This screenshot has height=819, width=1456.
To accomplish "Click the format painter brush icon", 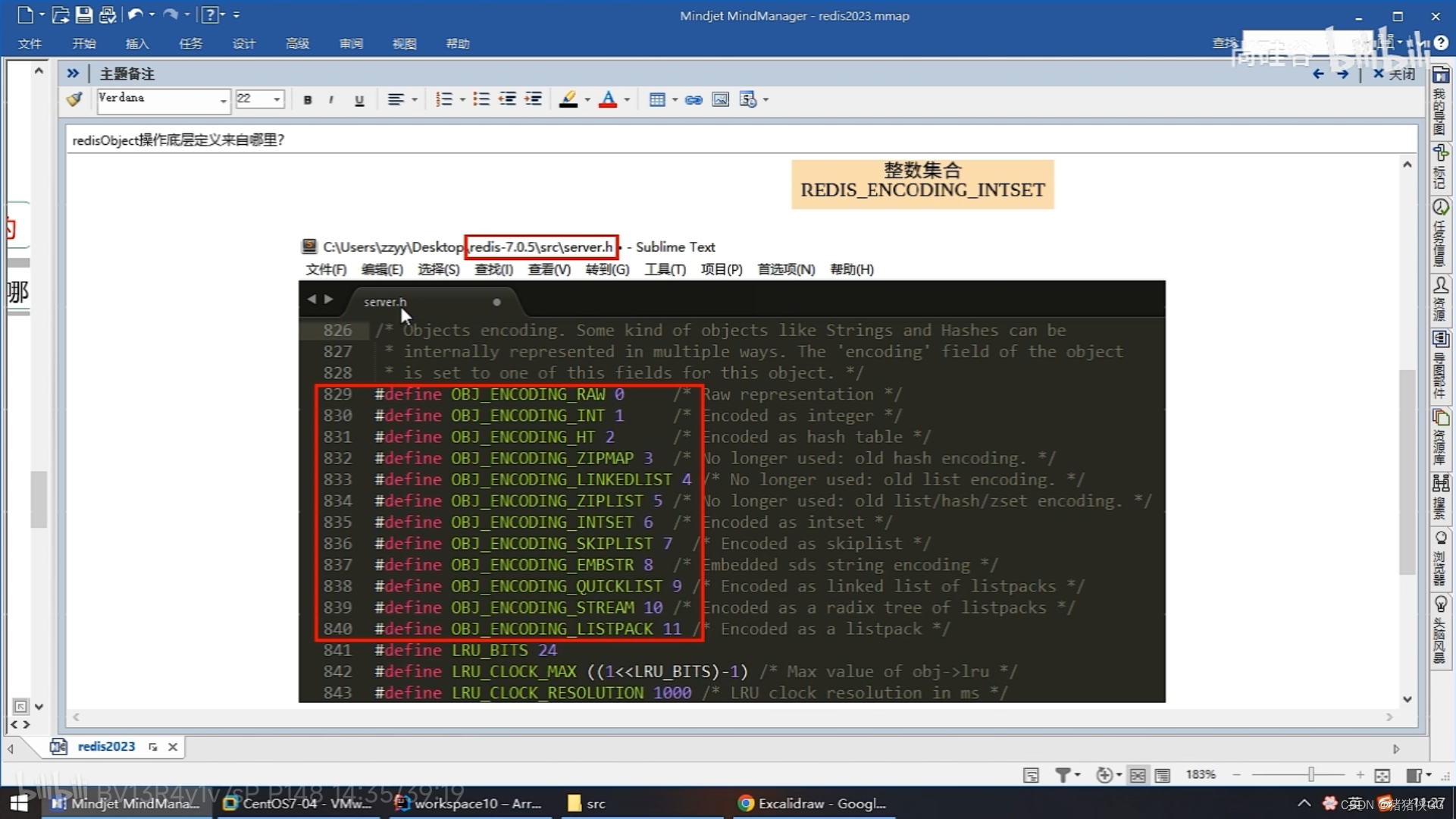I will point(74,99).
